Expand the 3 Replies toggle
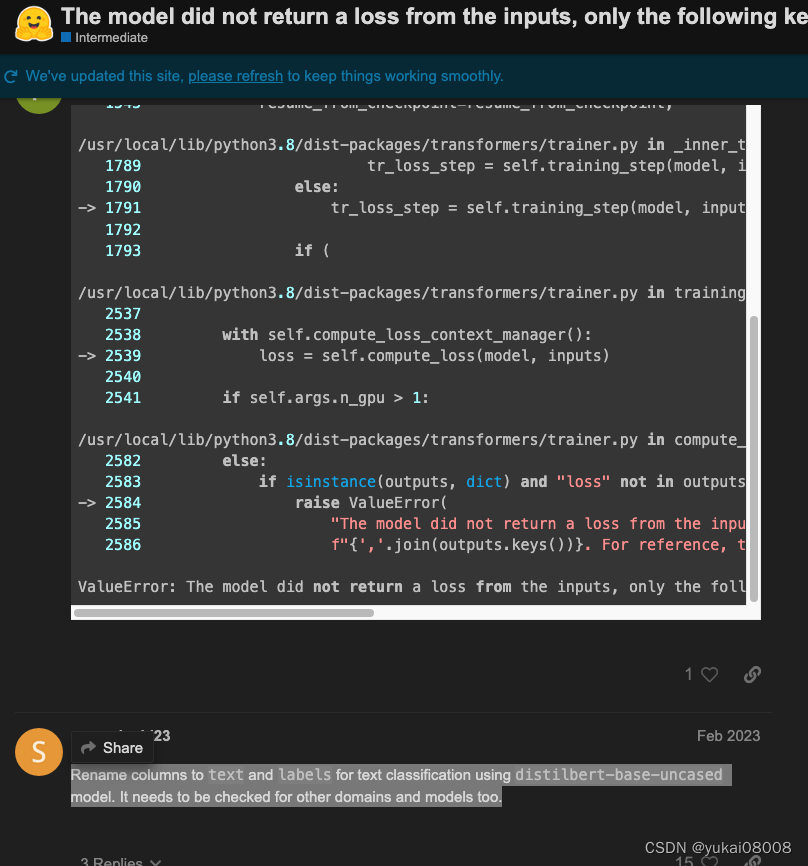Screen dimensions: 808x866 click(x=120, y=860)
